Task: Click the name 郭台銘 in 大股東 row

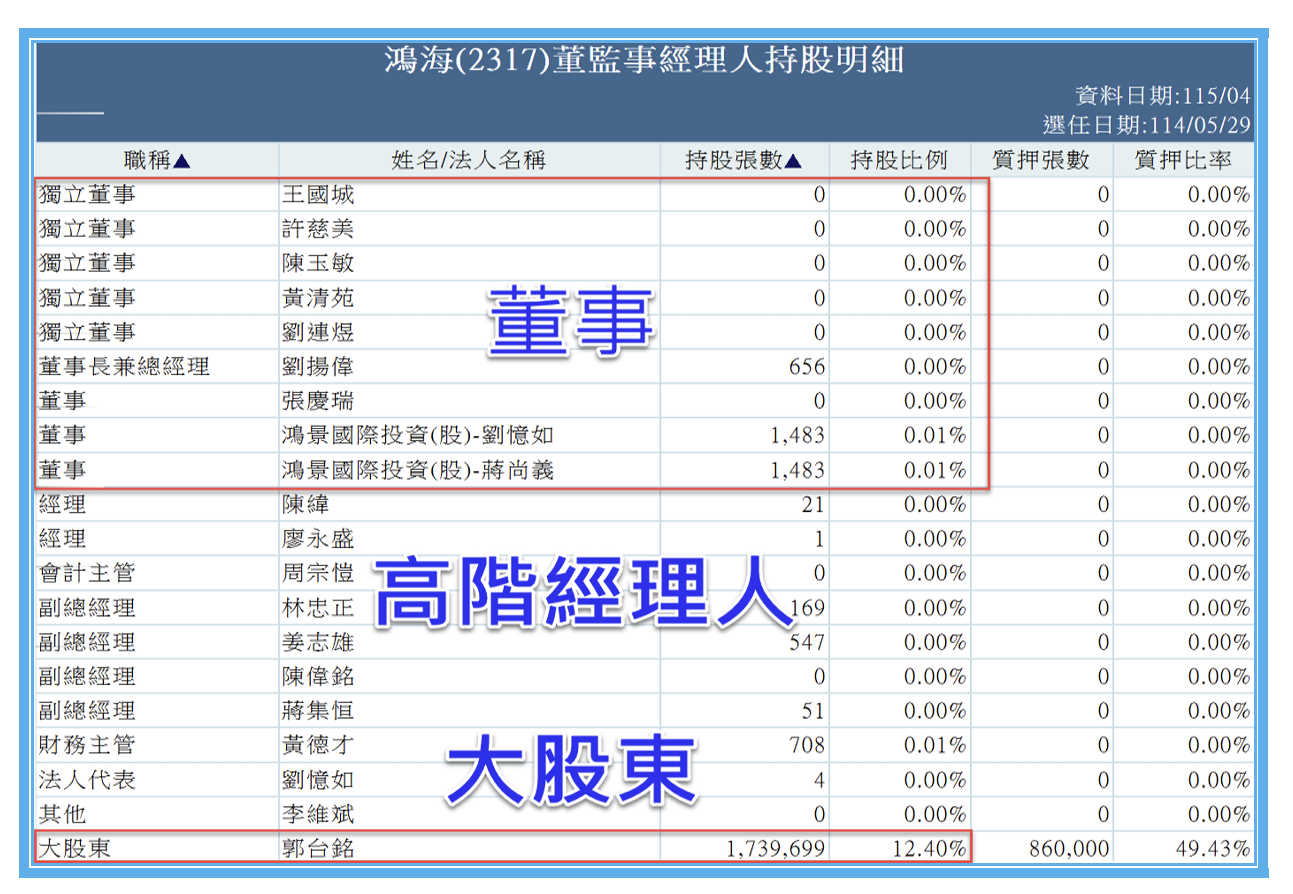Action: [x=318, y=850]
